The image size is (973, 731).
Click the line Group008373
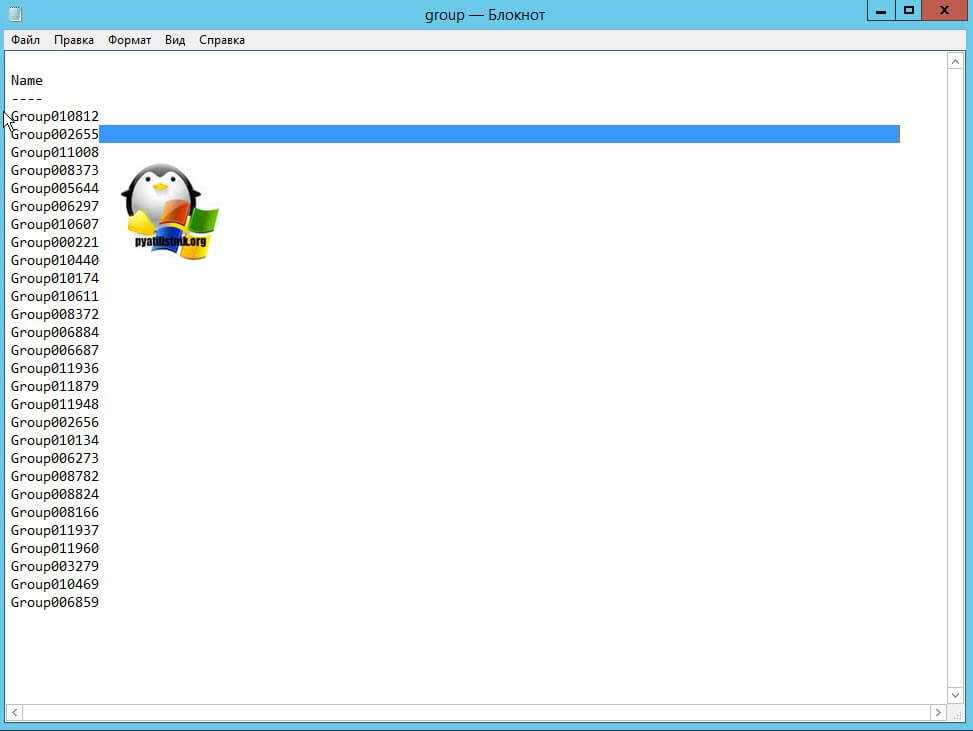coord(55,170)
